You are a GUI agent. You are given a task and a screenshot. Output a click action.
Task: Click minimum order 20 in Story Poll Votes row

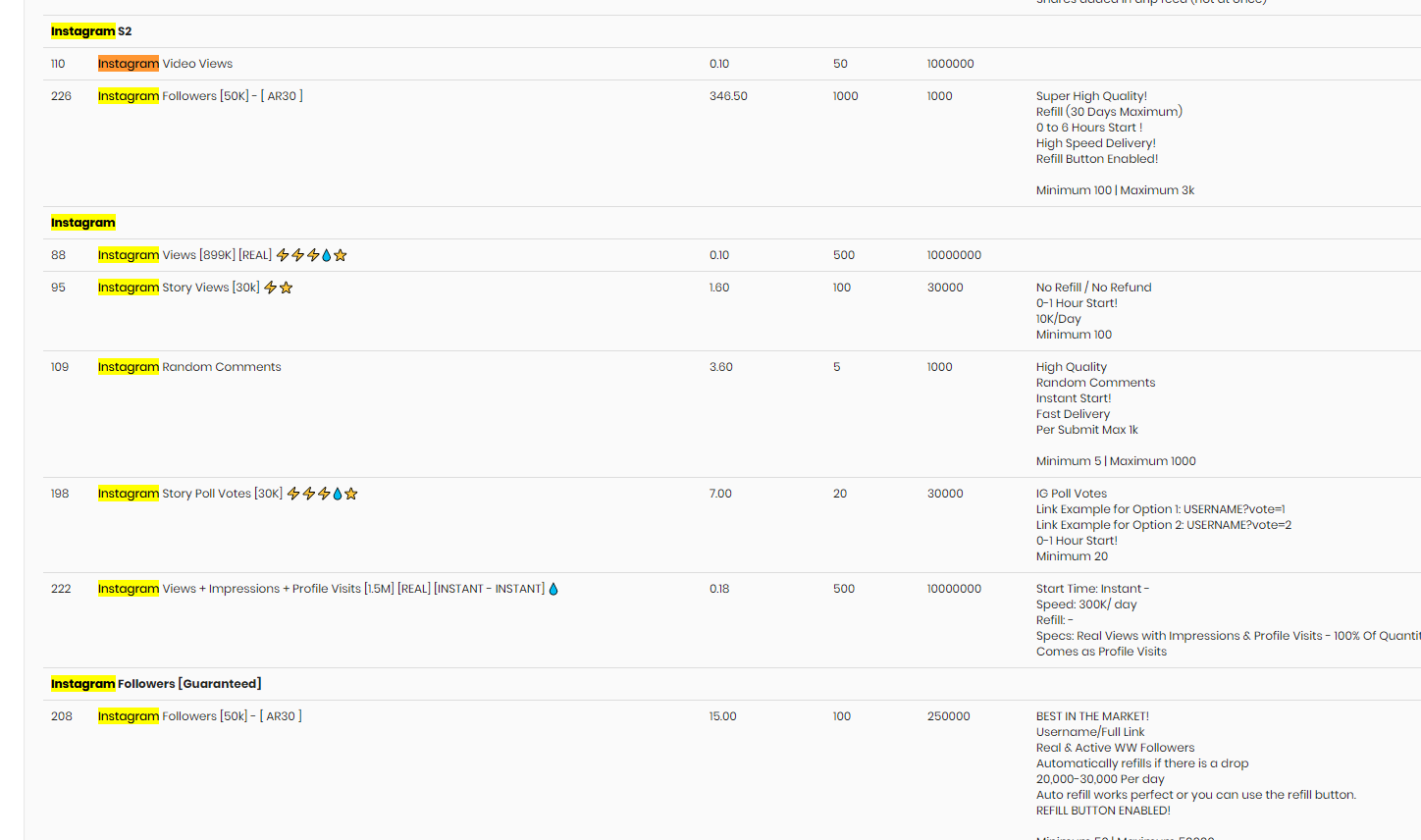tap(840, 494)
